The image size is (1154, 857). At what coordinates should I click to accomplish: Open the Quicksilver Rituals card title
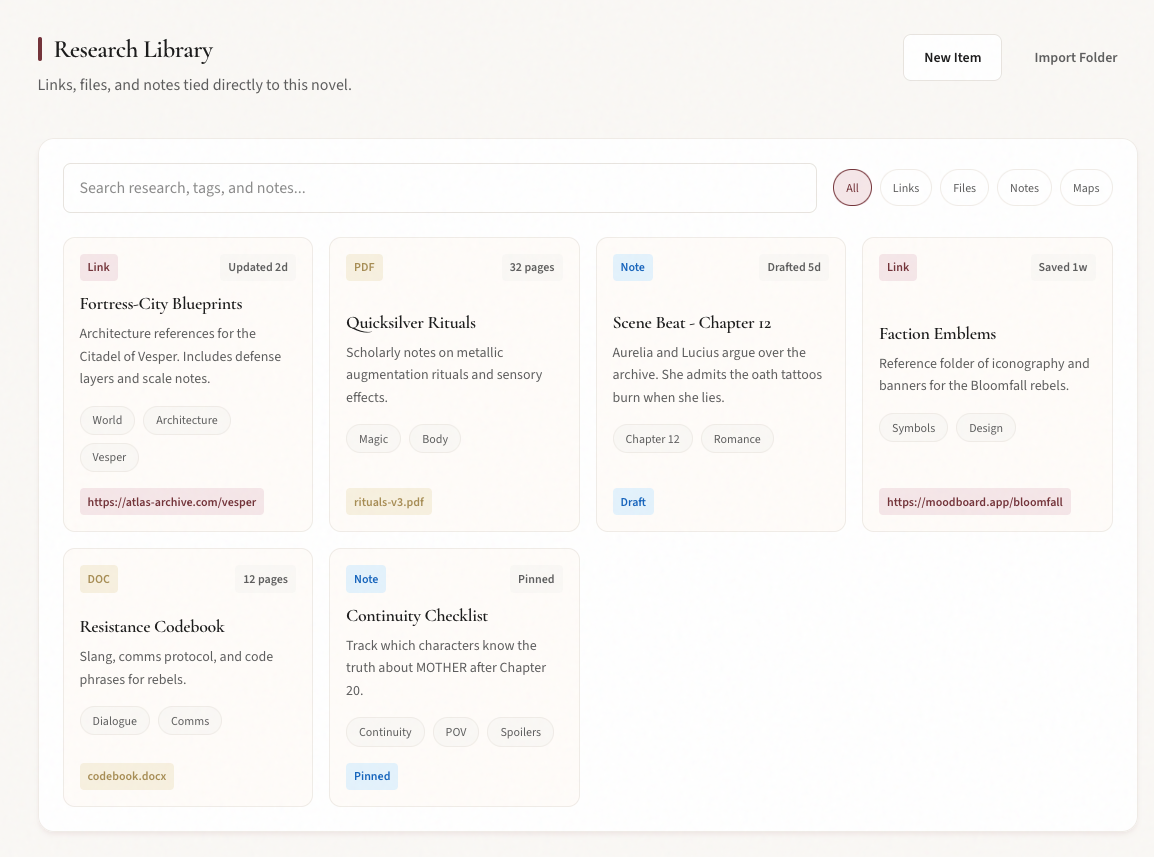(x=411, y=323)
